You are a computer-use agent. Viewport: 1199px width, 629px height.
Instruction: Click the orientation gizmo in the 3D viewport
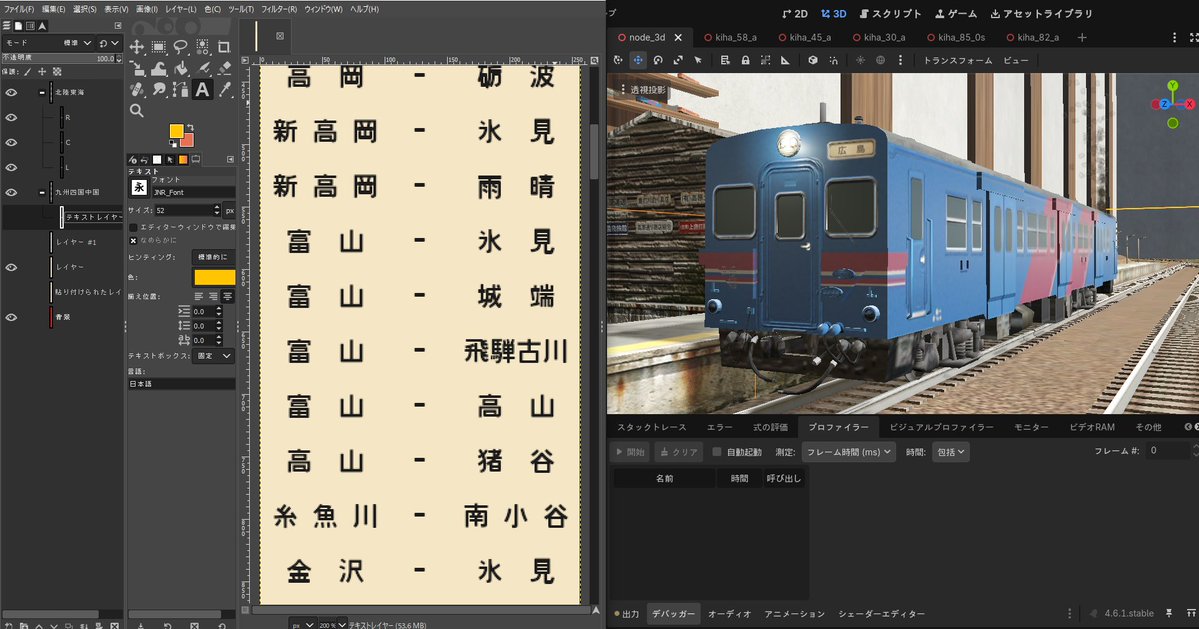[x=1172, y=104]
